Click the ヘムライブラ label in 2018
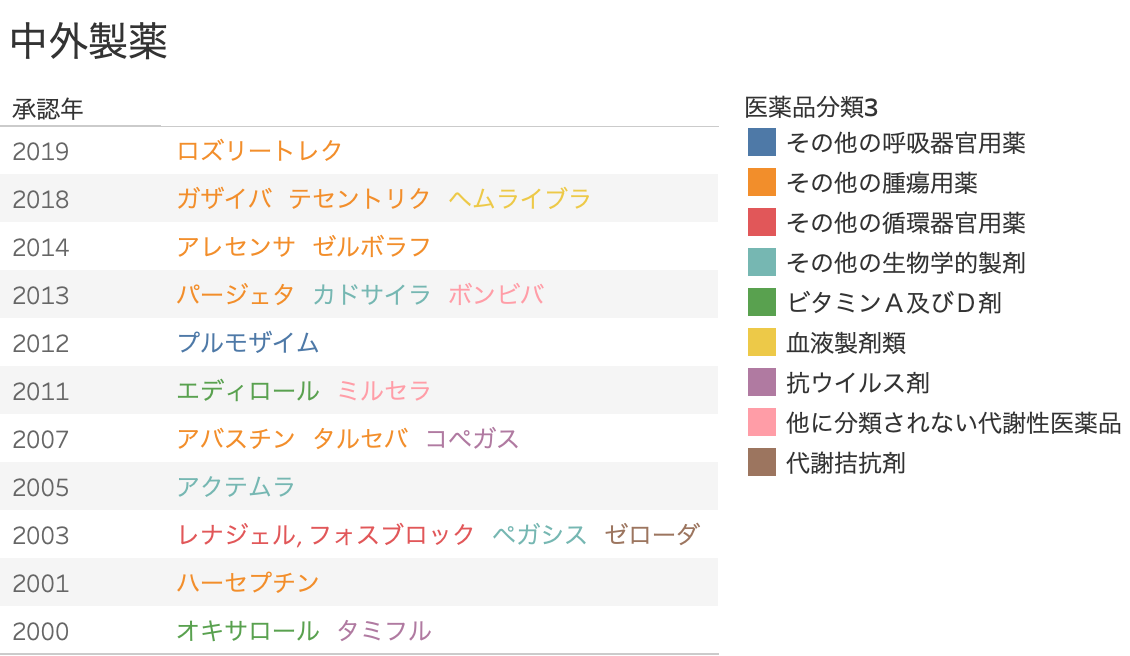1130x656 pixels. pyautogui.click(x=520, y=198)
